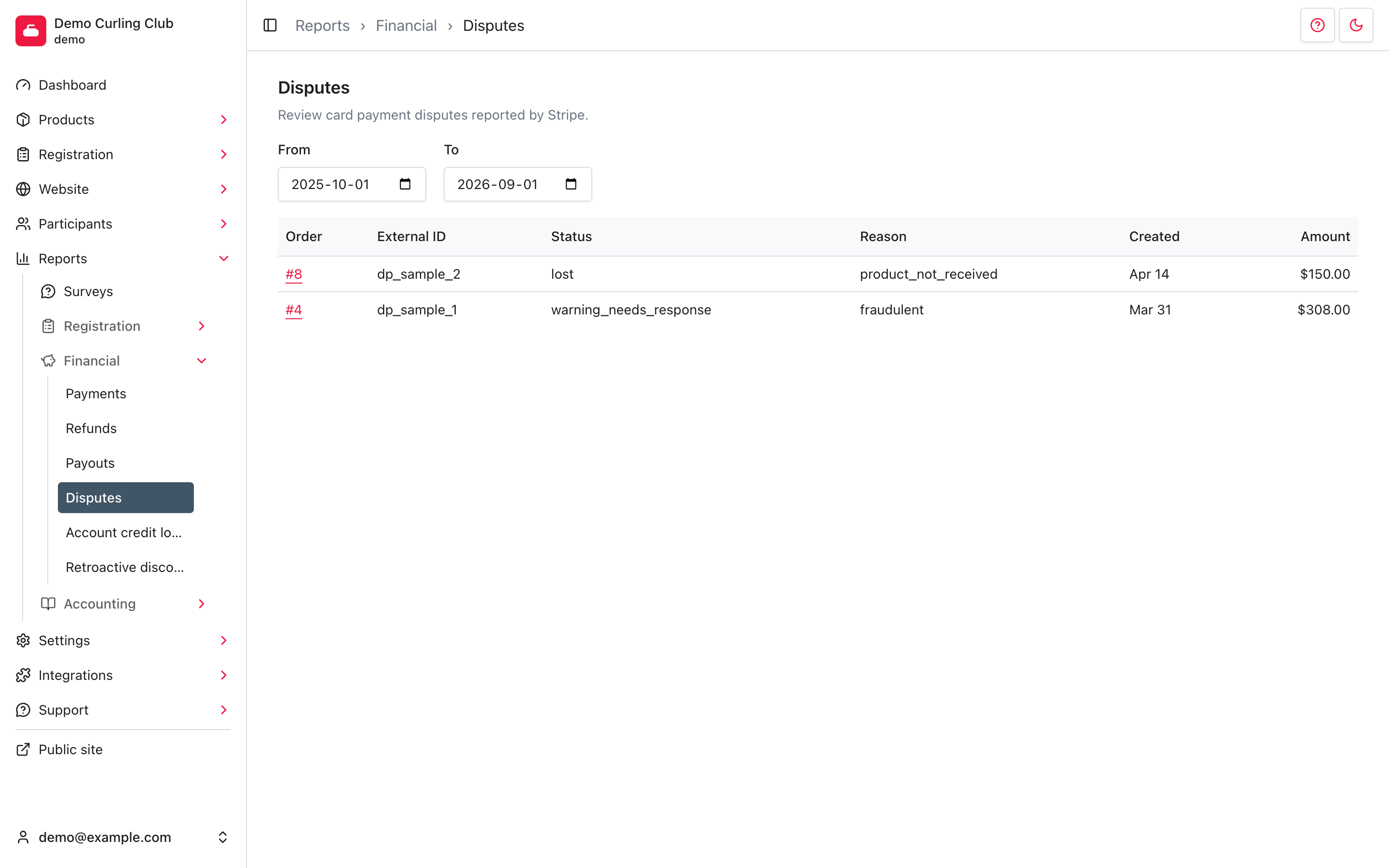The height and width of the screenshot is (868, 1389).
Task: Open order #8 link
Action: tap(294, 274)
